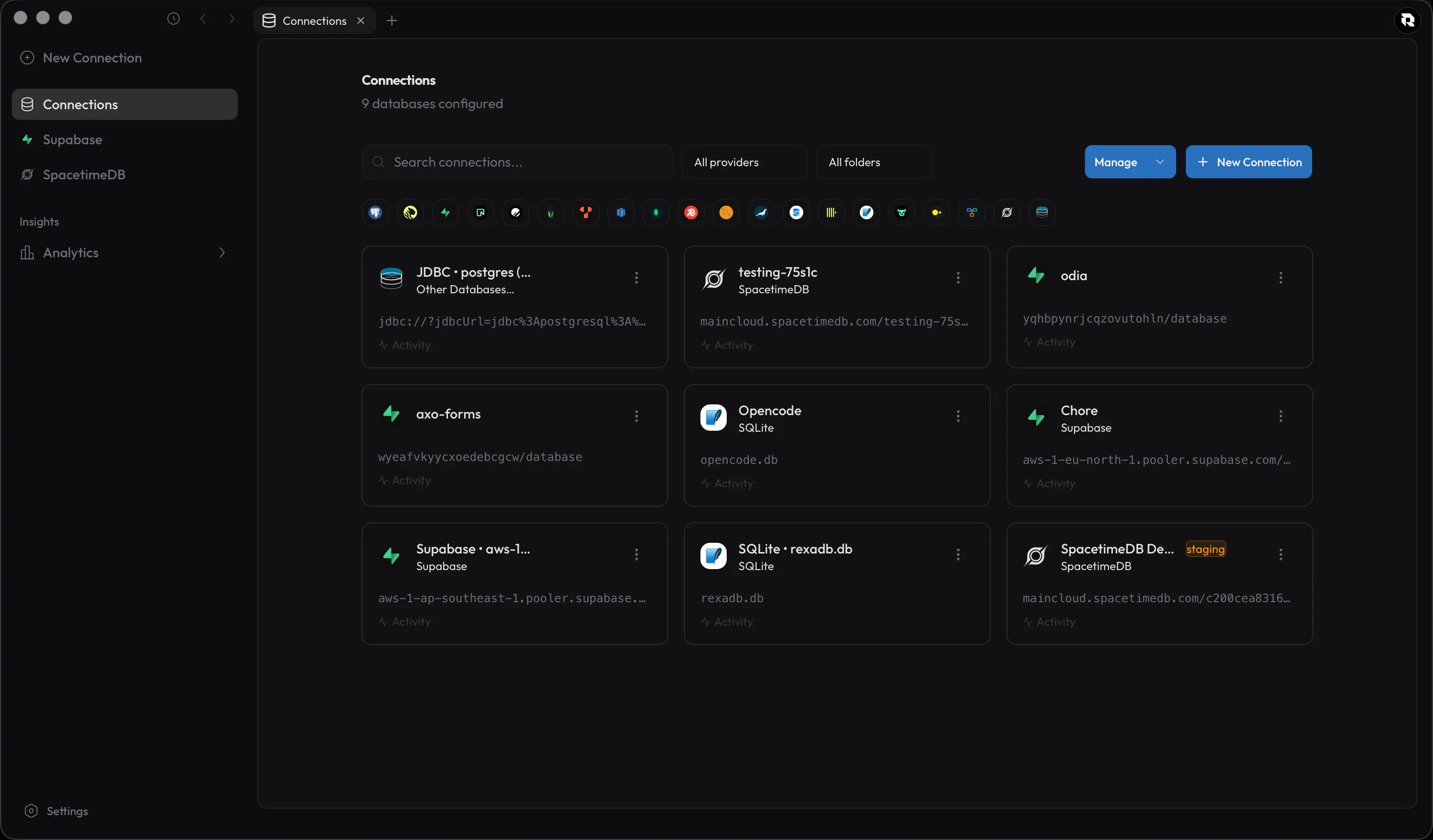Filter by CockroachDB provider icon
Screen dimensions: 1433x840
pos(550,212)
